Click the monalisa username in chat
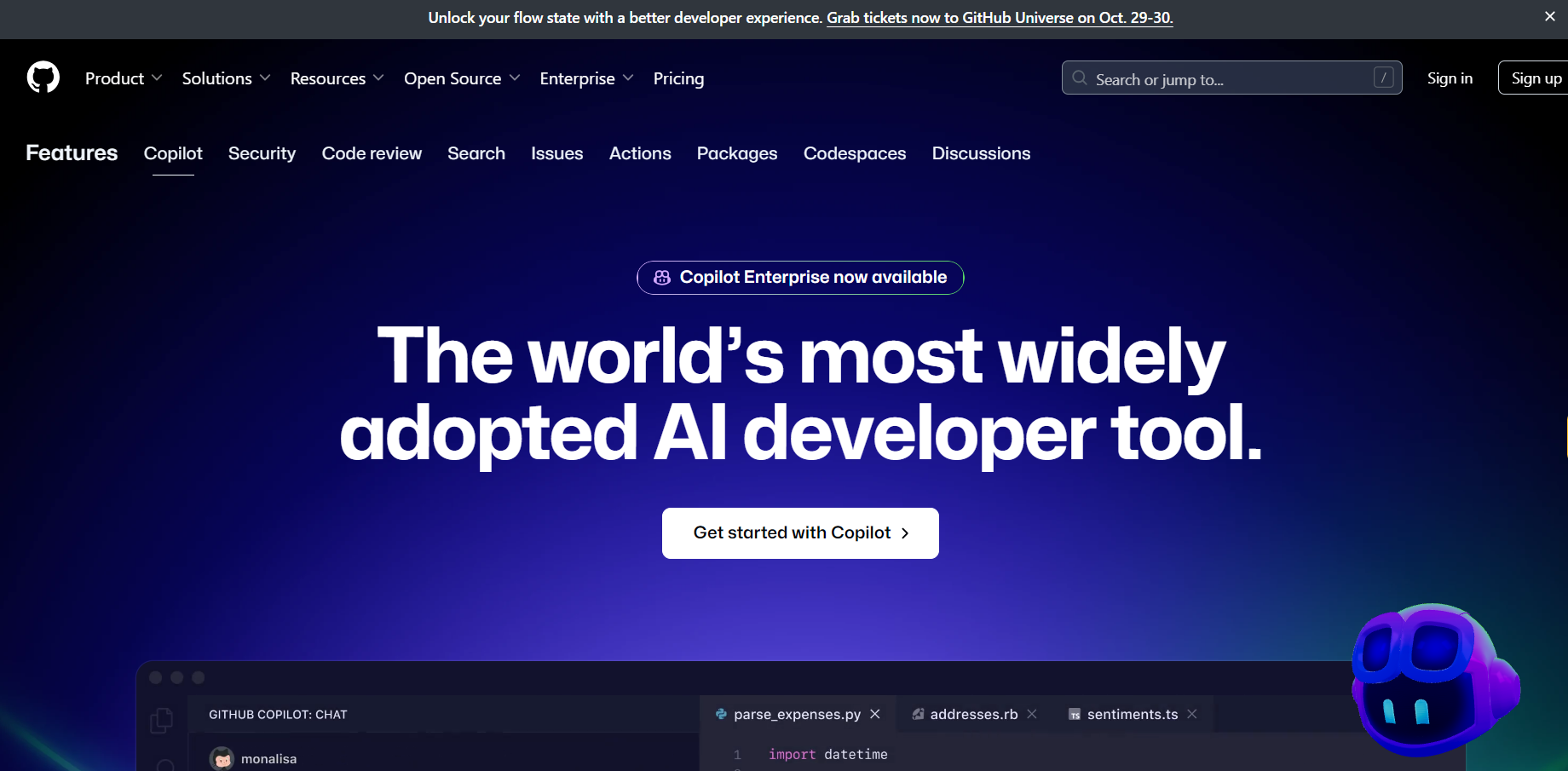 pyautogui.click(x=268, y=758)
